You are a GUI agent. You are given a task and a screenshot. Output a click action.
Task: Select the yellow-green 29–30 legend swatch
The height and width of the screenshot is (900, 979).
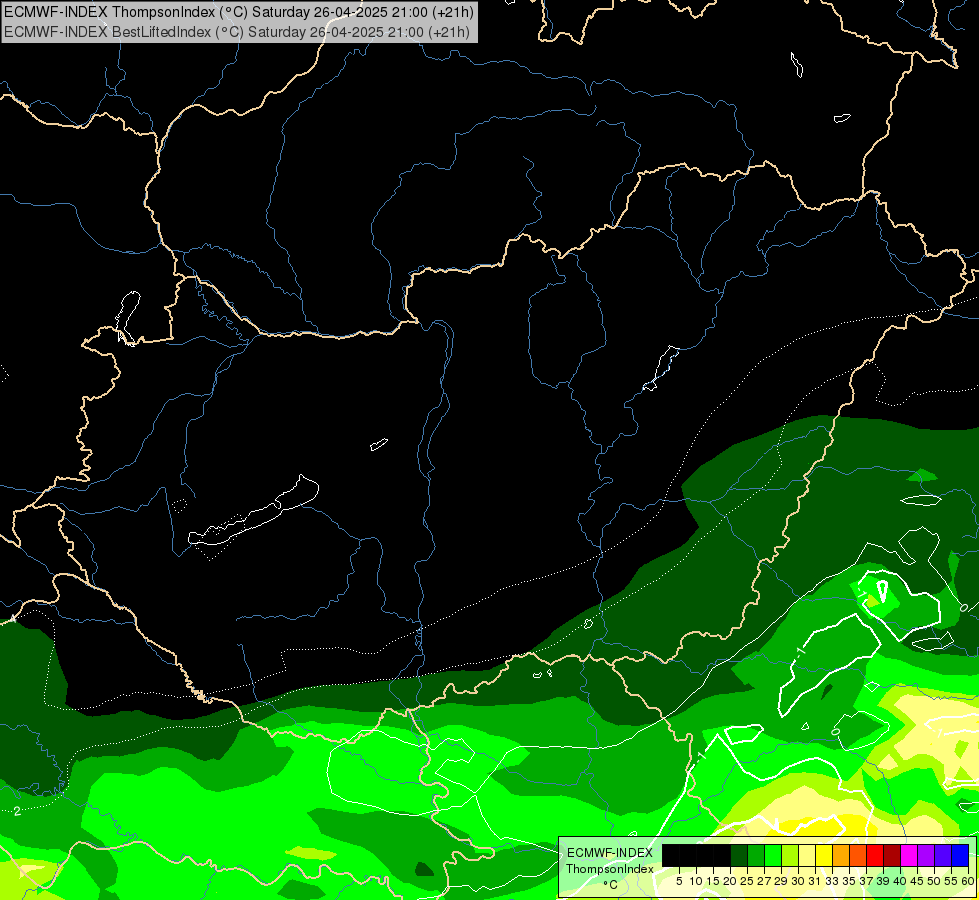click(x=790, y=855)
